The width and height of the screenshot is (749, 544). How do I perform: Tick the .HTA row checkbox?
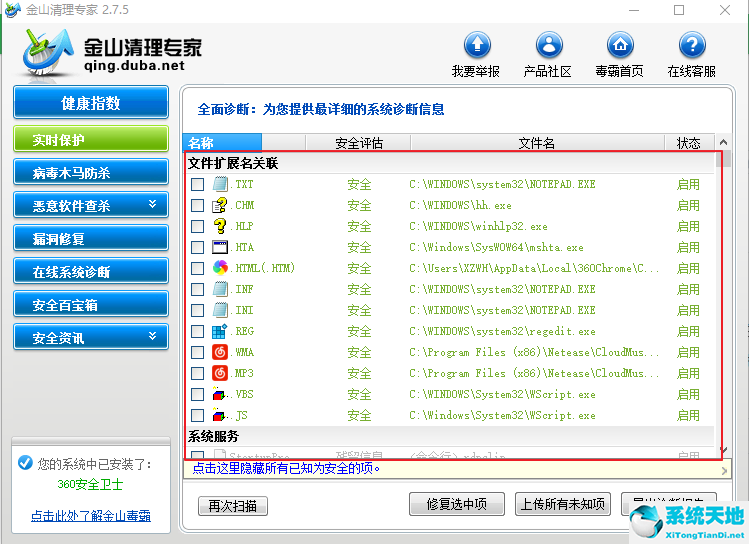pyautogui.click(x=197, y=247)
